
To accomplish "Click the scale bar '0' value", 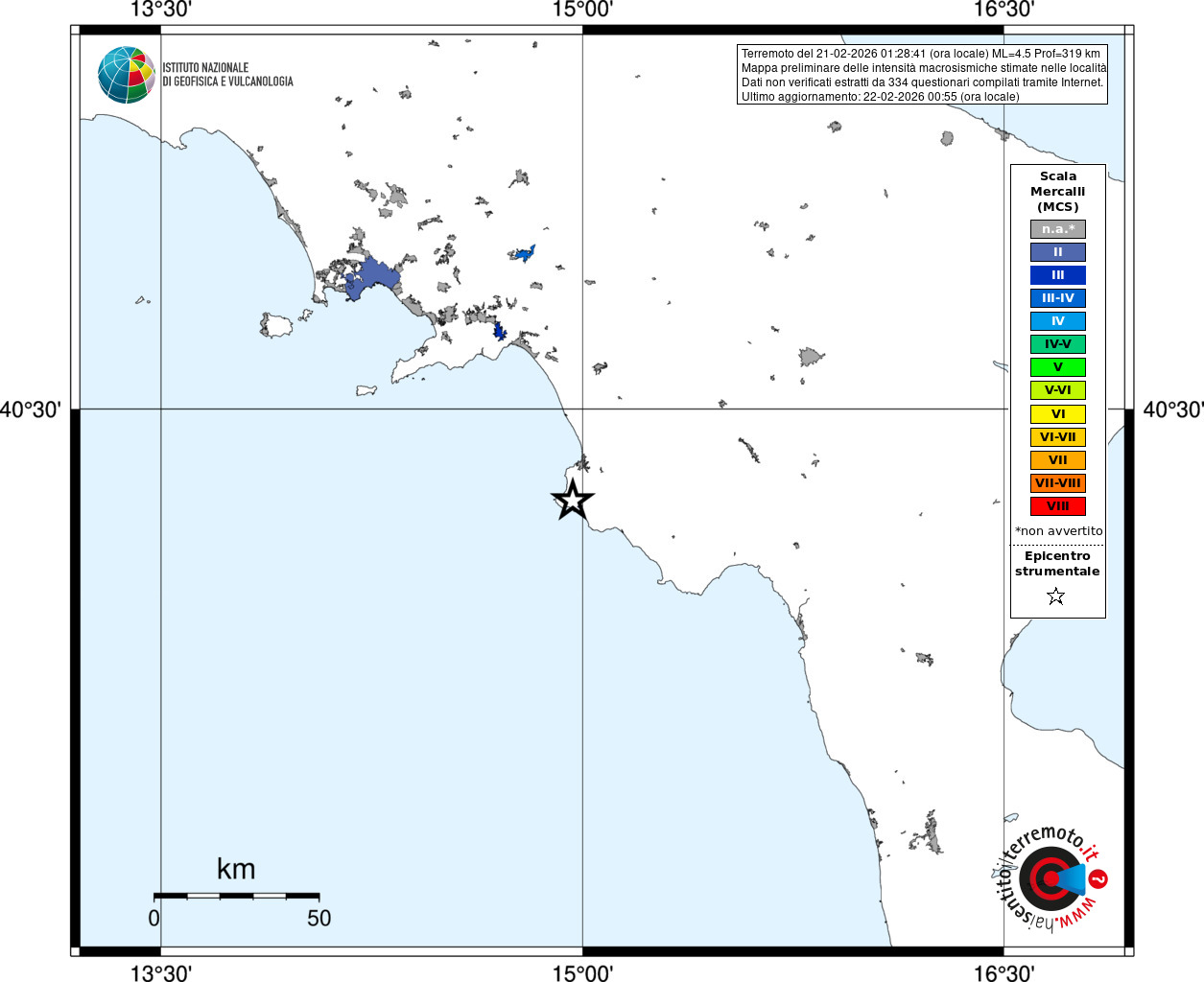I will [153, 918].
